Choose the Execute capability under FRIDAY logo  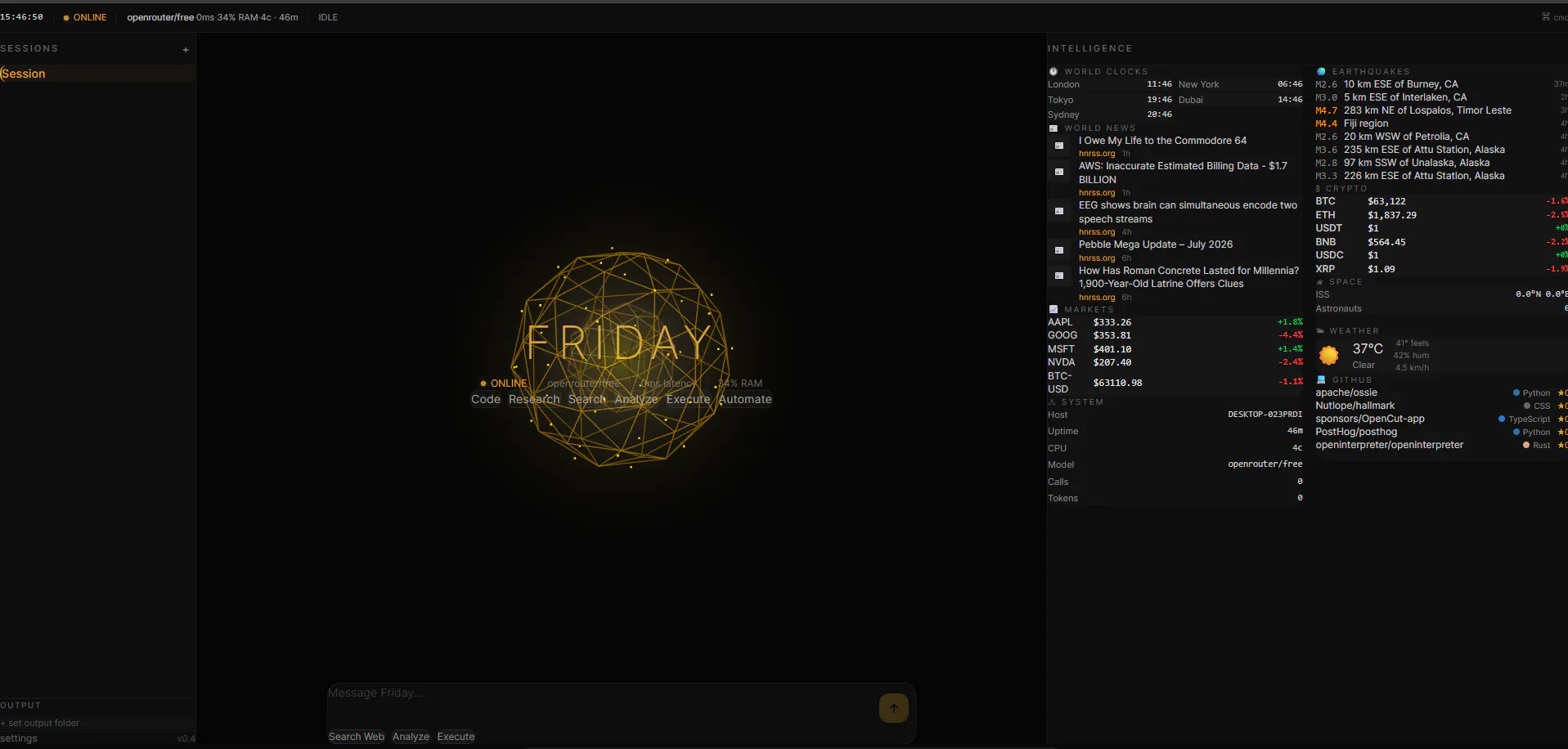coord(689,399)
